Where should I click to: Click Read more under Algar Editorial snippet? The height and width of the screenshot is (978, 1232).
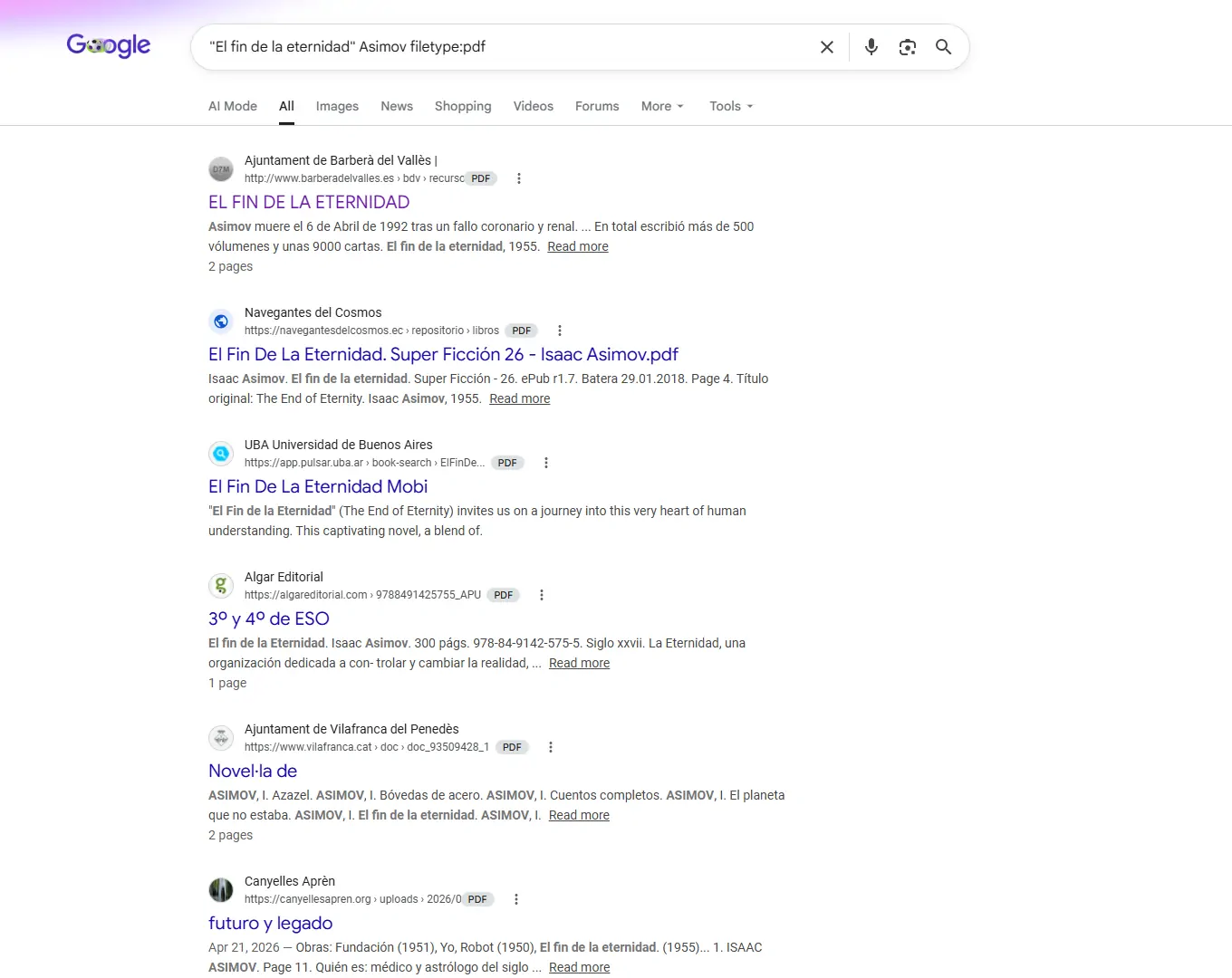click(x=580, y=663)
